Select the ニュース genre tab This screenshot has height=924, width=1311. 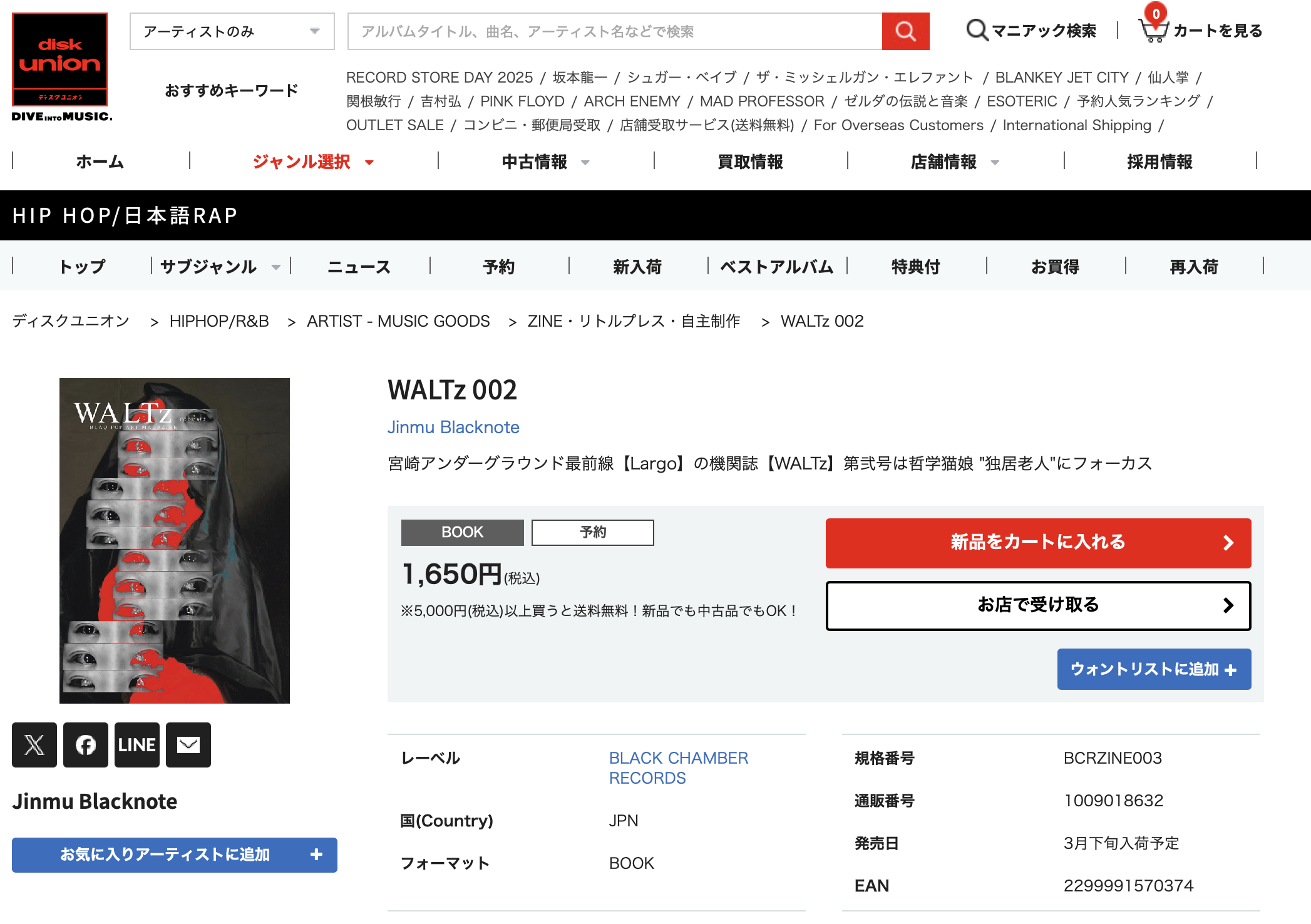point(359,267)
